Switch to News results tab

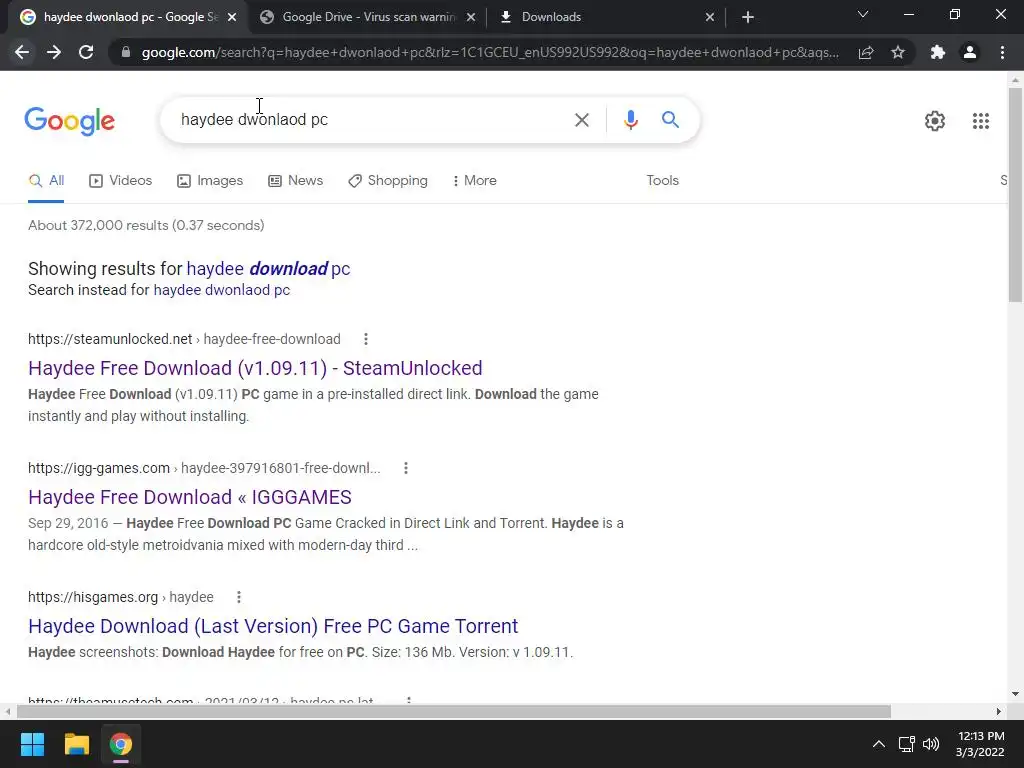click(x=296, y=181)
